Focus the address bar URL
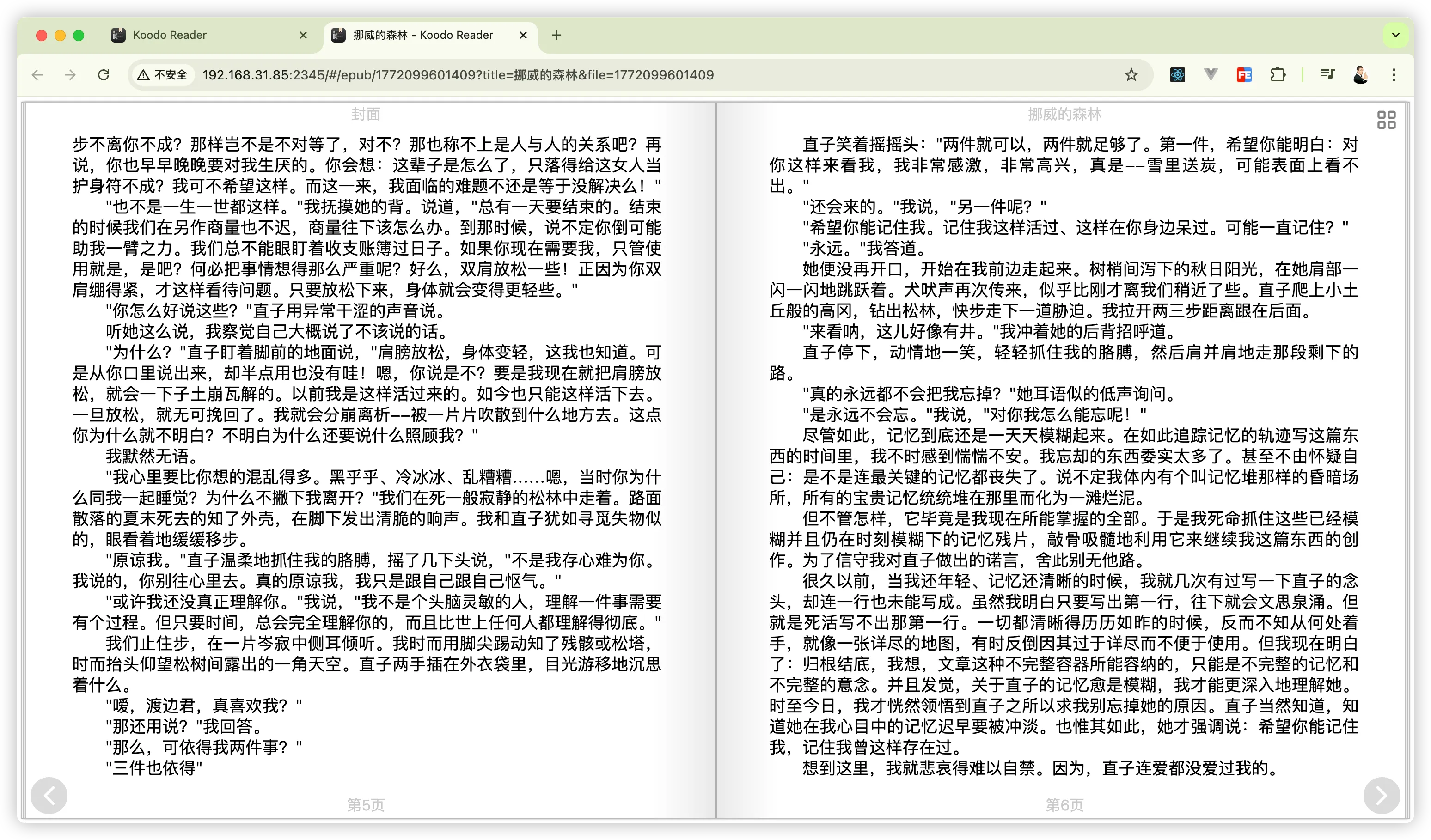The height and width of the screenshot is (840, 1431). click(x=458, y=75)
